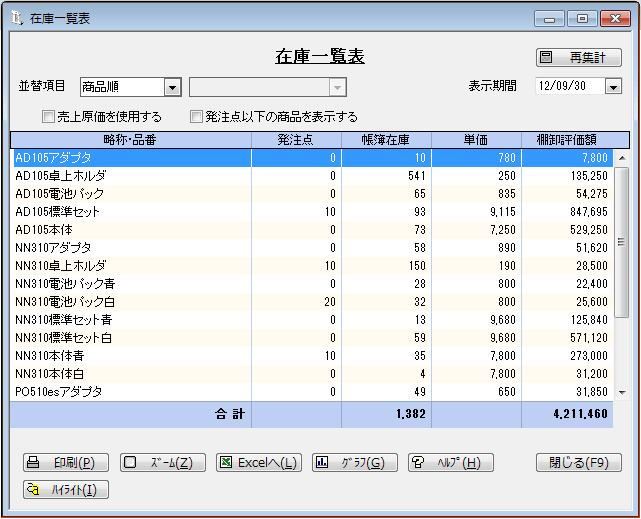Select the NN310電池パック青 row
The image size is (641, 519).
[x=313, y=284]
